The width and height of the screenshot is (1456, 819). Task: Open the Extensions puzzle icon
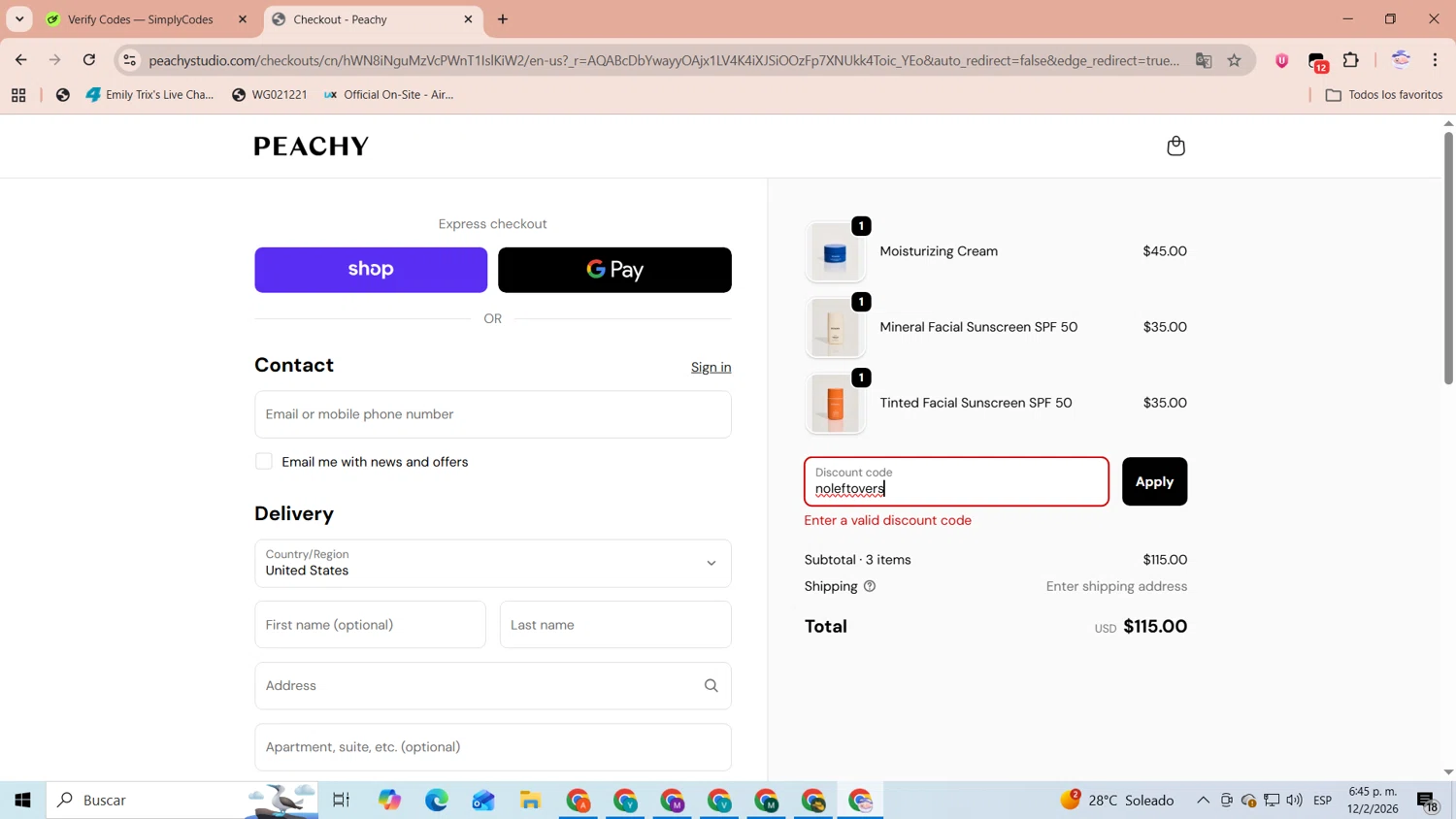(1351, 60)
